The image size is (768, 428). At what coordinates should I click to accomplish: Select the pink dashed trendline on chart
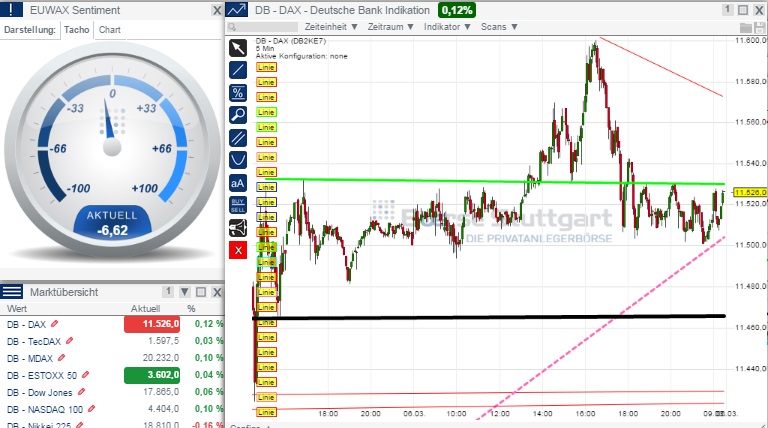click(x=601, y=328)
